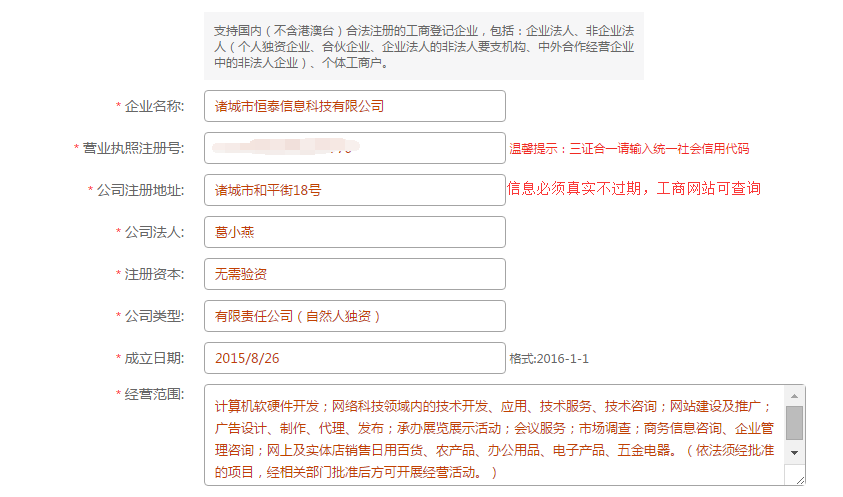Click the 成立日期 date field showing 2015/8/26
This screenshot has height=497, width=843.
click(354, 358)
